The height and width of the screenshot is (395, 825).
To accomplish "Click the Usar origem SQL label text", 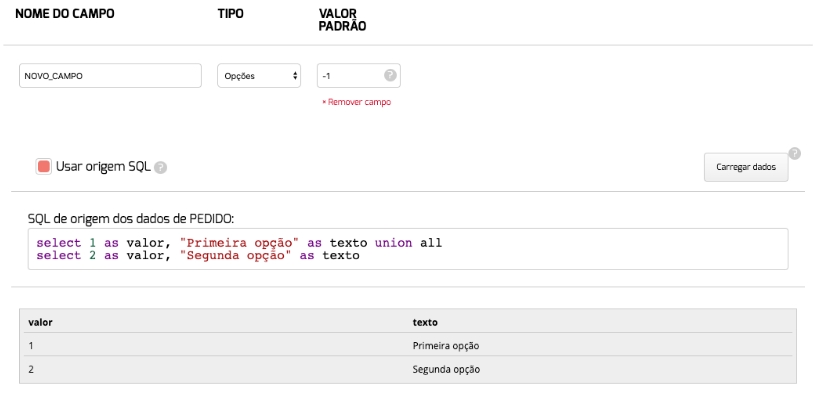I will [x=103, y=167].
